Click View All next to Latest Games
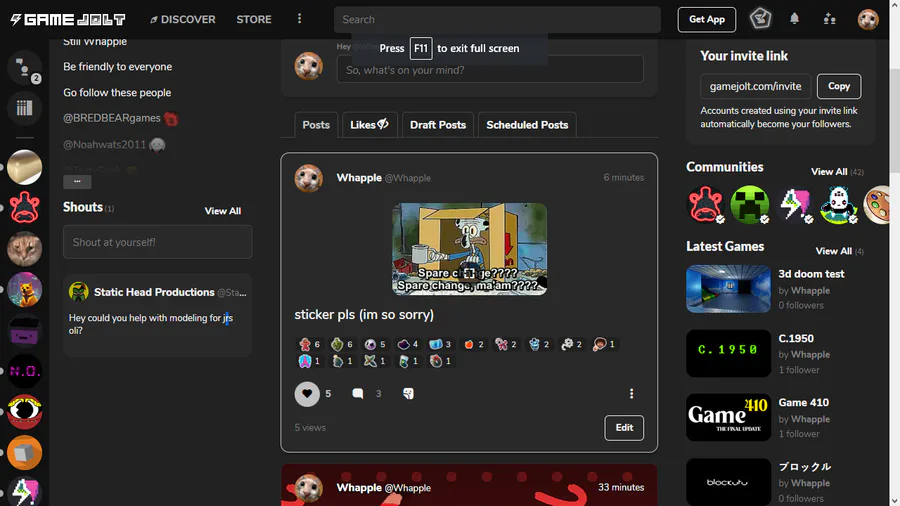900x506 pixels. tap(833, 251)
